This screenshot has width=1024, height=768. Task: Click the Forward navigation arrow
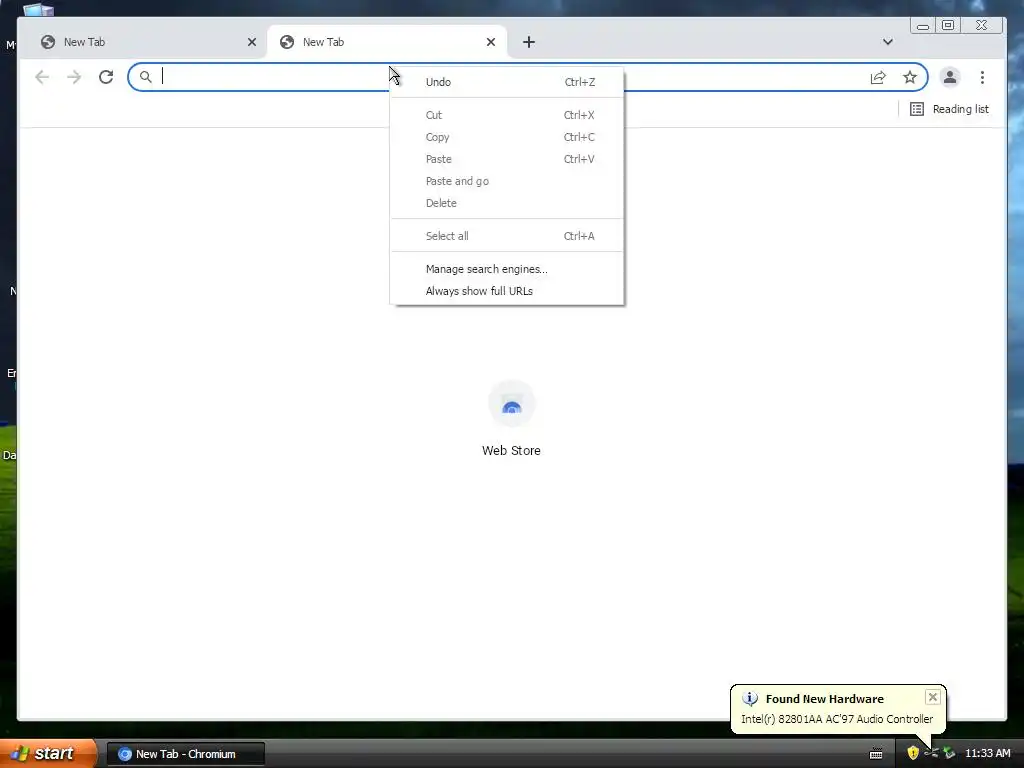74,77
